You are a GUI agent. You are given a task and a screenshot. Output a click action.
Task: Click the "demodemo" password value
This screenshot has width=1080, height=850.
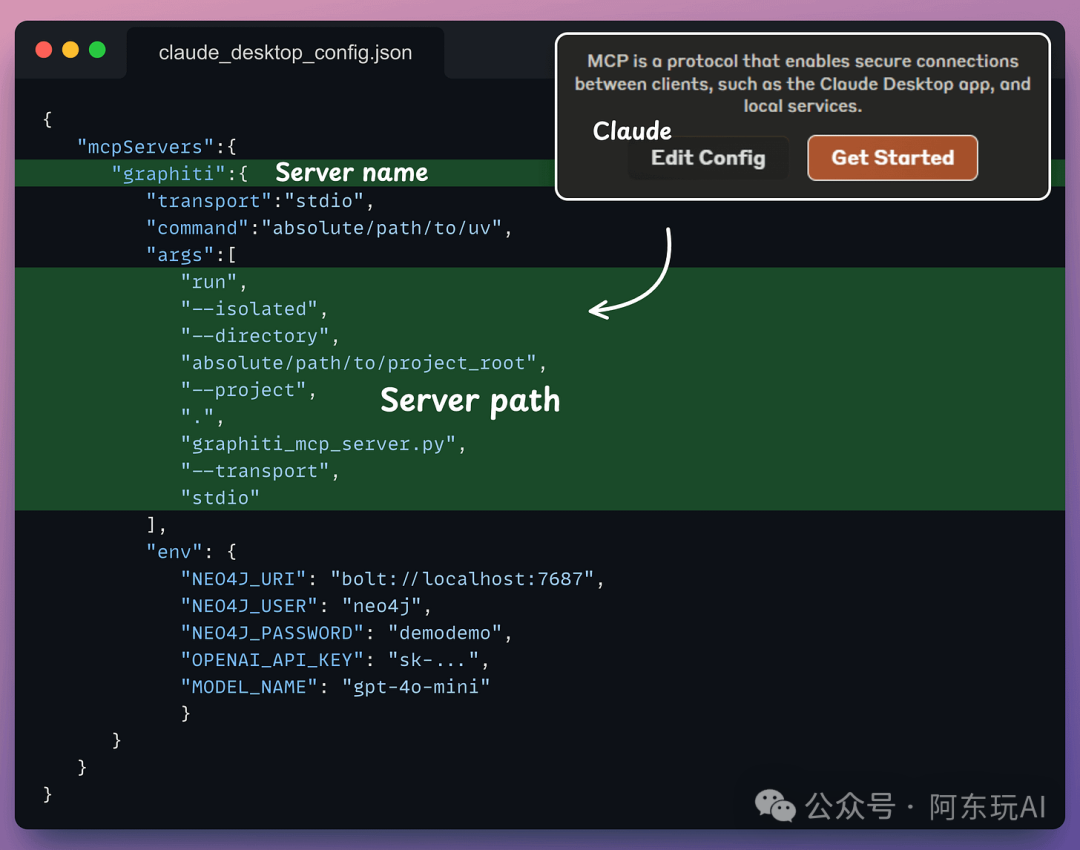445,632
